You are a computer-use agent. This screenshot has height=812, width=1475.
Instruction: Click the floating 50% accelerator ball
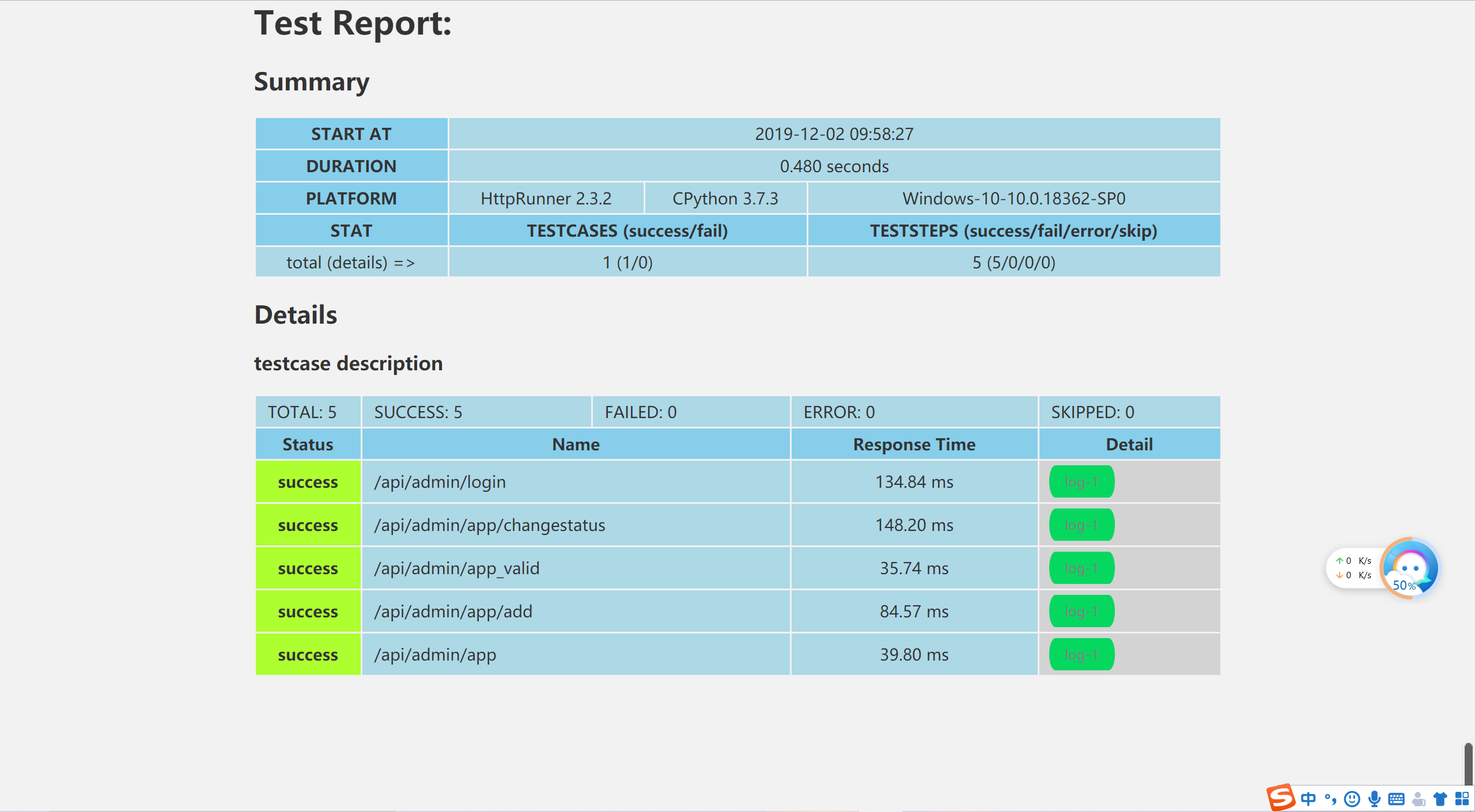1410,568
